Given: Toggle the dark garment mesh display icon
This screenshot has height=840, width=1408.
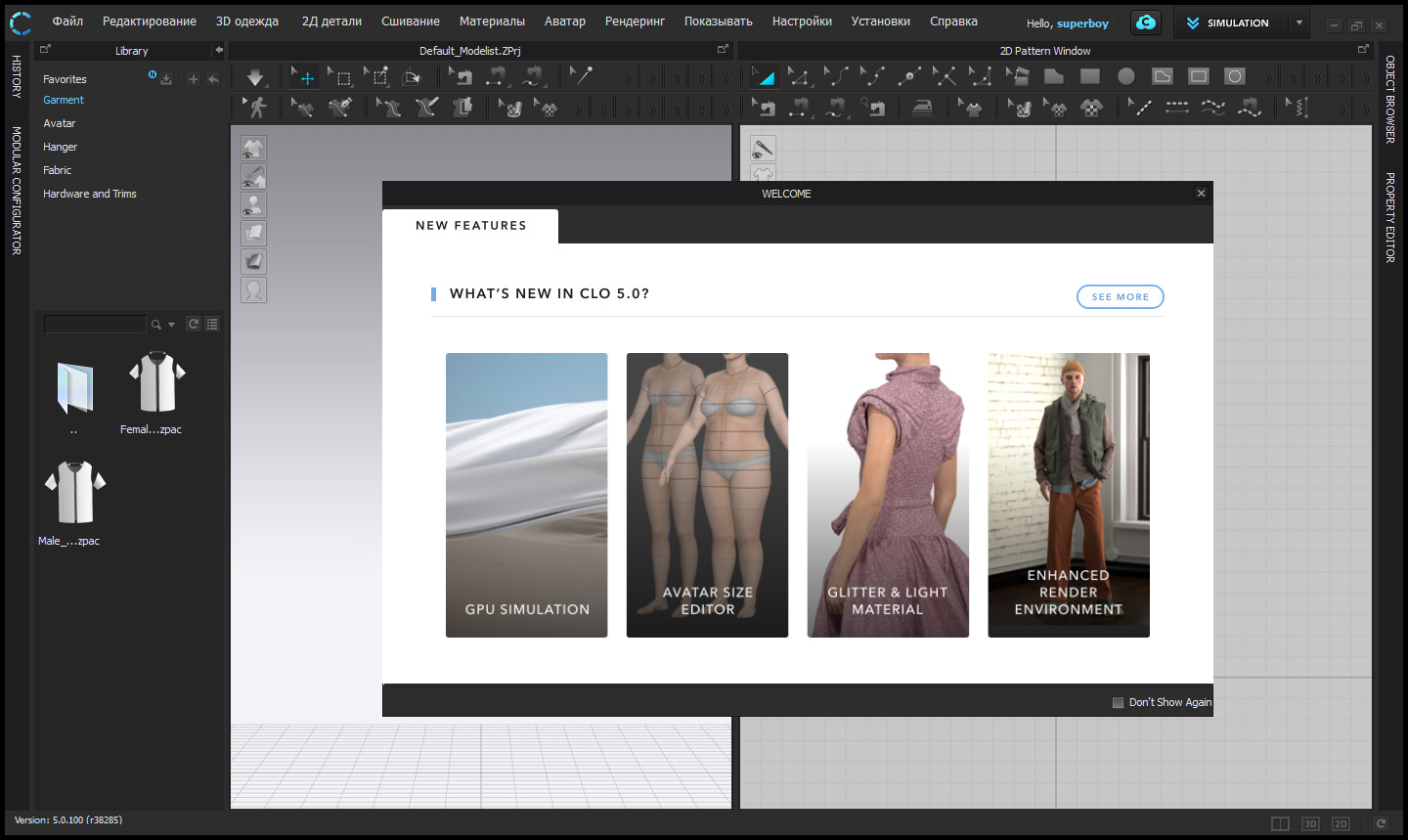Looking at the screenshot, I should tap(253, 262).
